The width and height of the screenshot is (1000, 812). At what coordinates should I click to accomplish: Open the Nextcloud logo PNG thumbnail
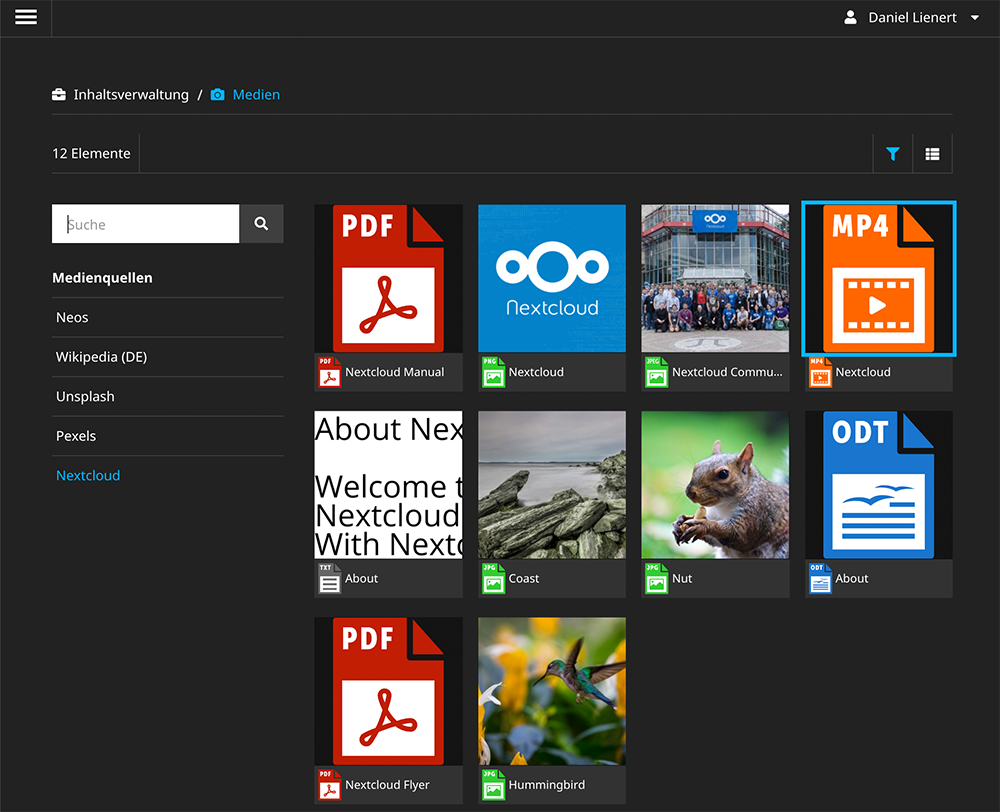pos(552,278)
